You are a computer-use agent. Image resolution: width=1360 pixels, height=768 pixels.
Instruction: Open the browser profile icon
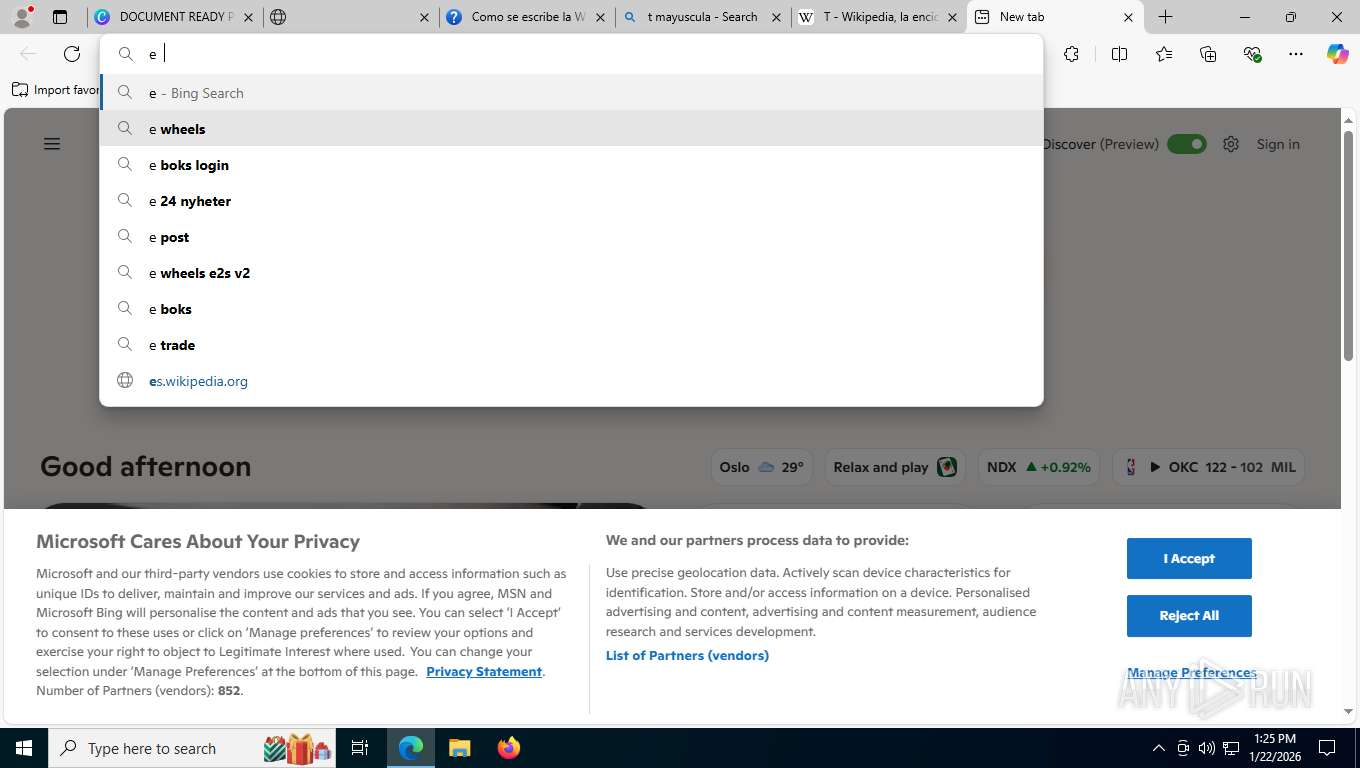coord(22,16)
